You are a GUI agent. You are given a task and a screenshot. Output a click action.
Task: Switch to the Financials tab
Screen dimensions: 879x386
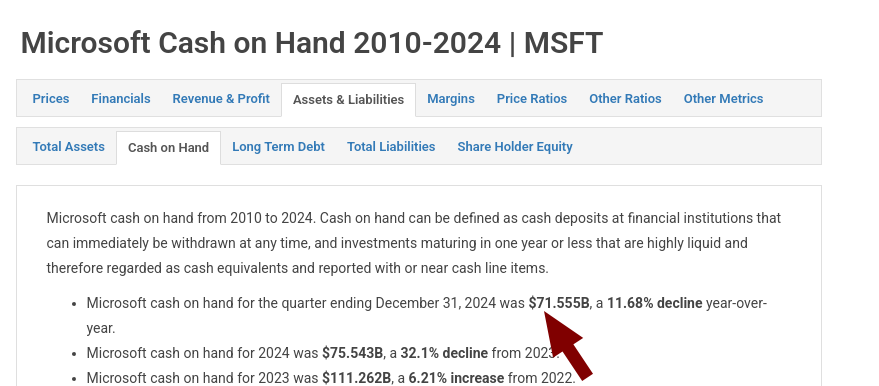pyautogui.click(x=121, y=99)
